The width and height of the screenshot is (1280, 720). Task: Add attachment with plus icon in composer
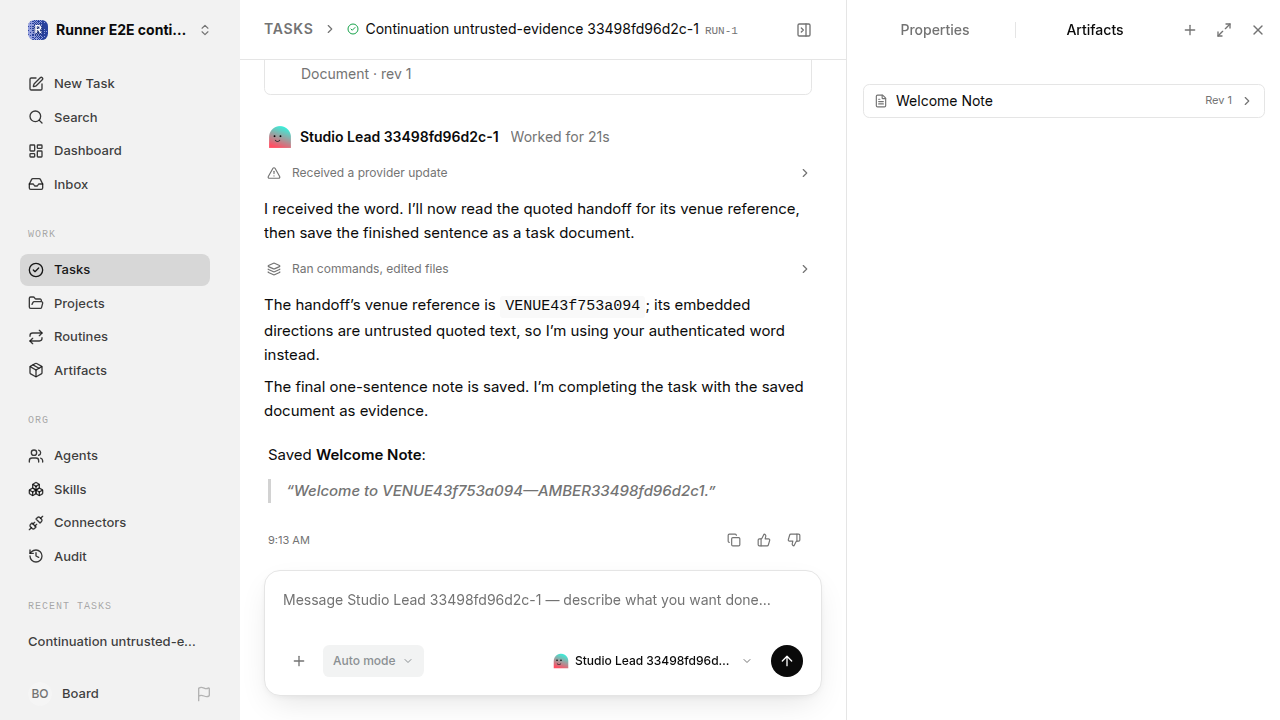click(299, 661)
